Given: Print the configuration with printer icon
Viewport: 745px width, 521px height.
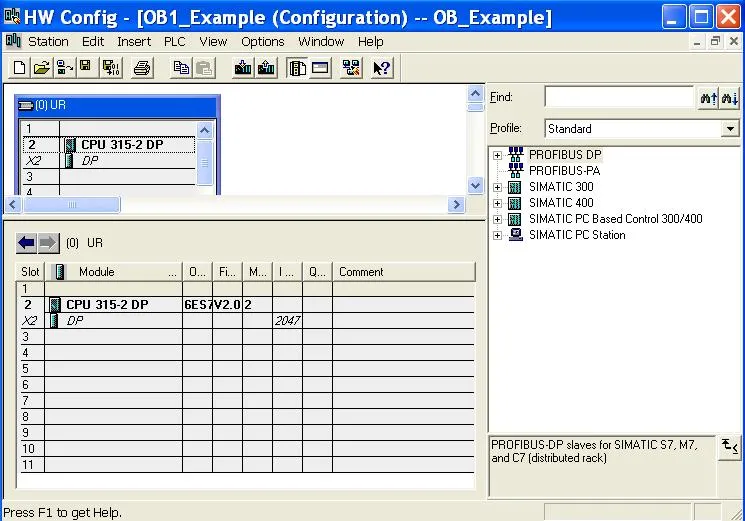Looking at the screenshot, I should click(142, 68).
